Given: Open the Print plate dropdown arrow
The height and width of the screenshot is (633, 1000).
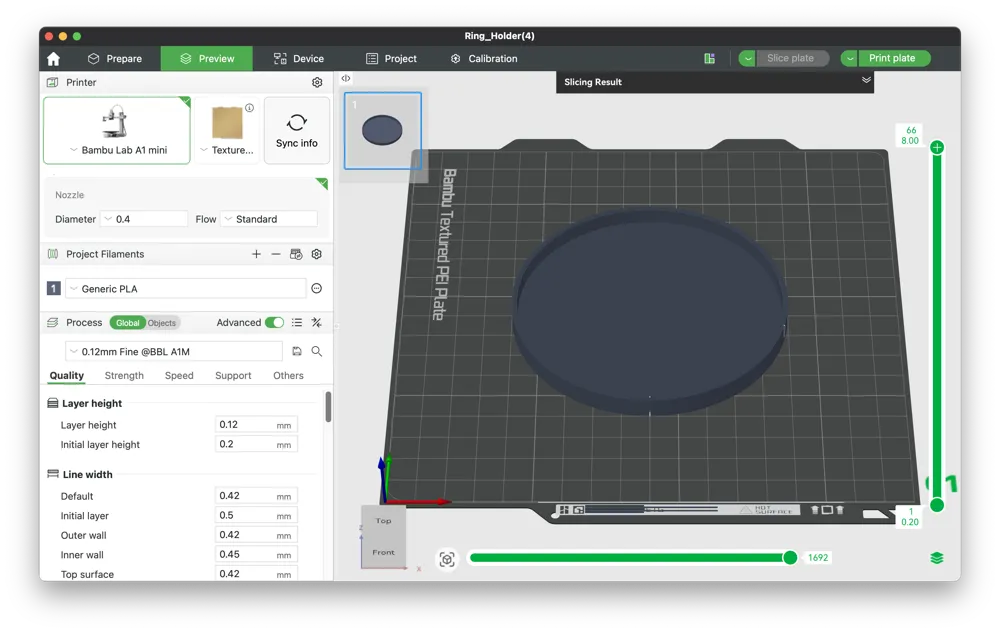Looking at the screenshot, I should point(849,59).
